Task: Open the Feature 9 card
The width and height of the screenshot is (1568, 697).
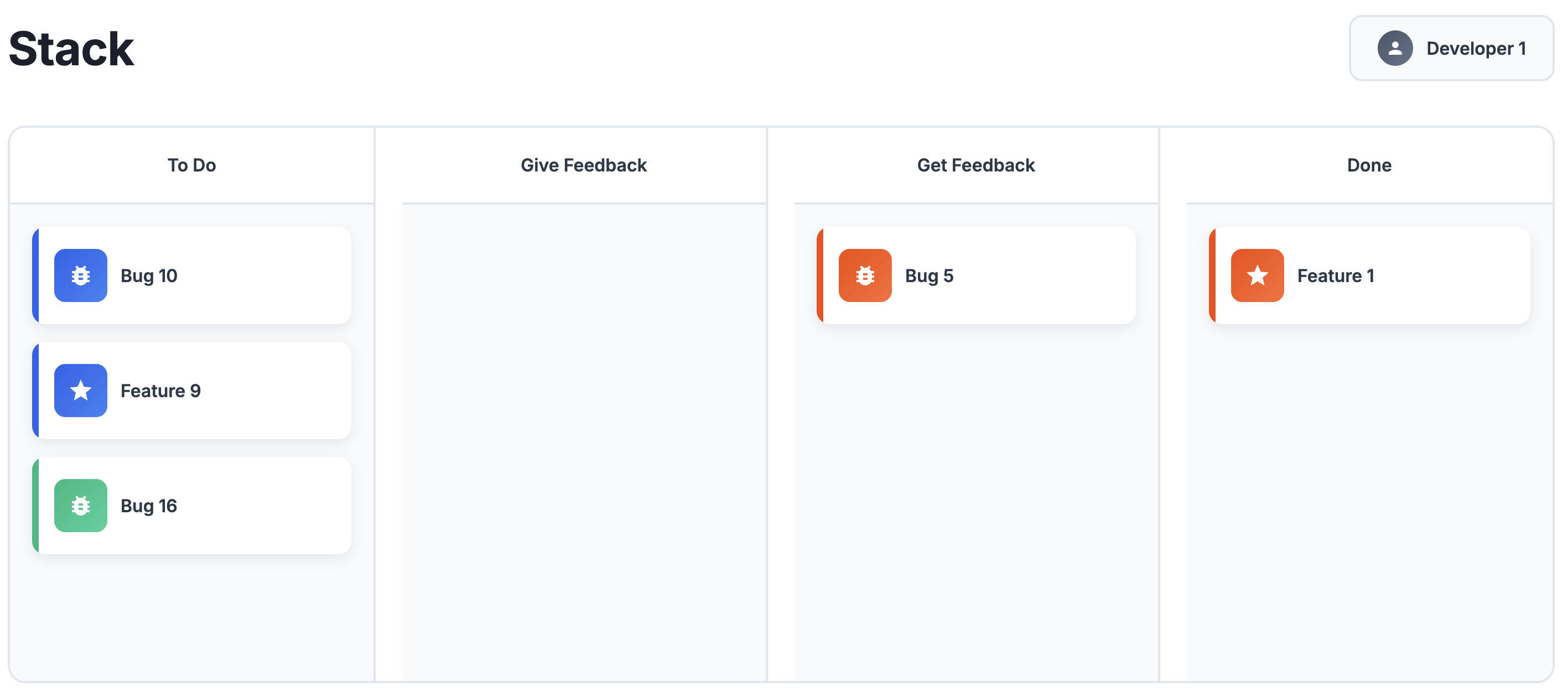Action: [x=192, y=390]
